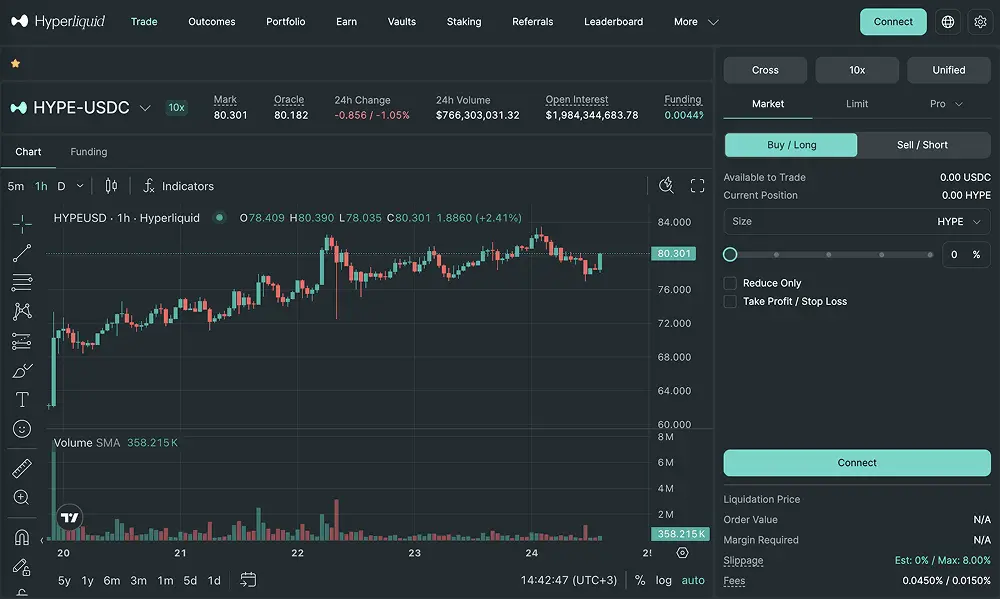Viewport: 1000px width, 599px height.
Task: Click the Size input field
Action: click(x=857, y=221)
